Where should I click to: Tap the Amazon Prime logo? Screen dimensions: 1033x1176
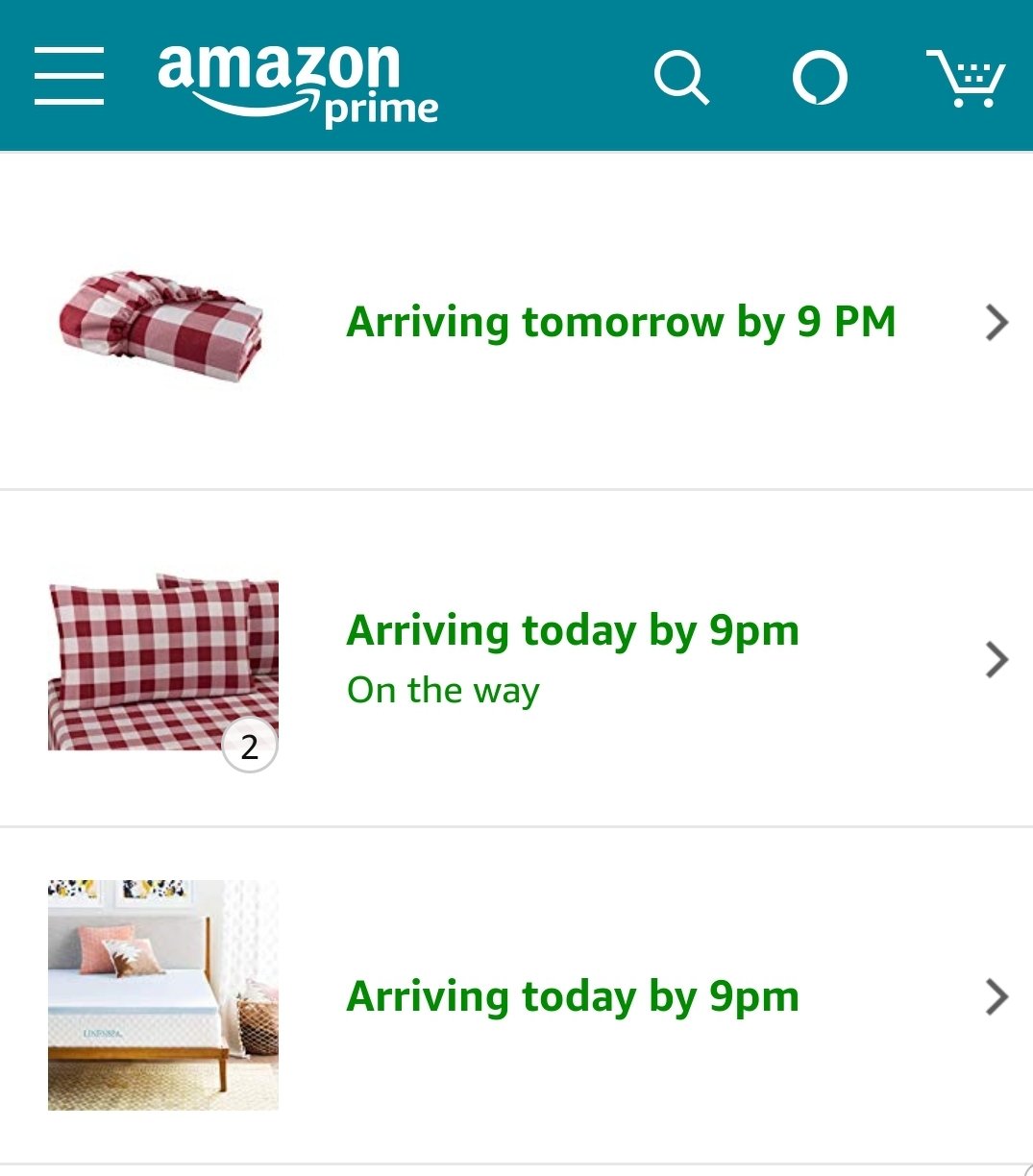pyautogui.click(x=298, y=85)
